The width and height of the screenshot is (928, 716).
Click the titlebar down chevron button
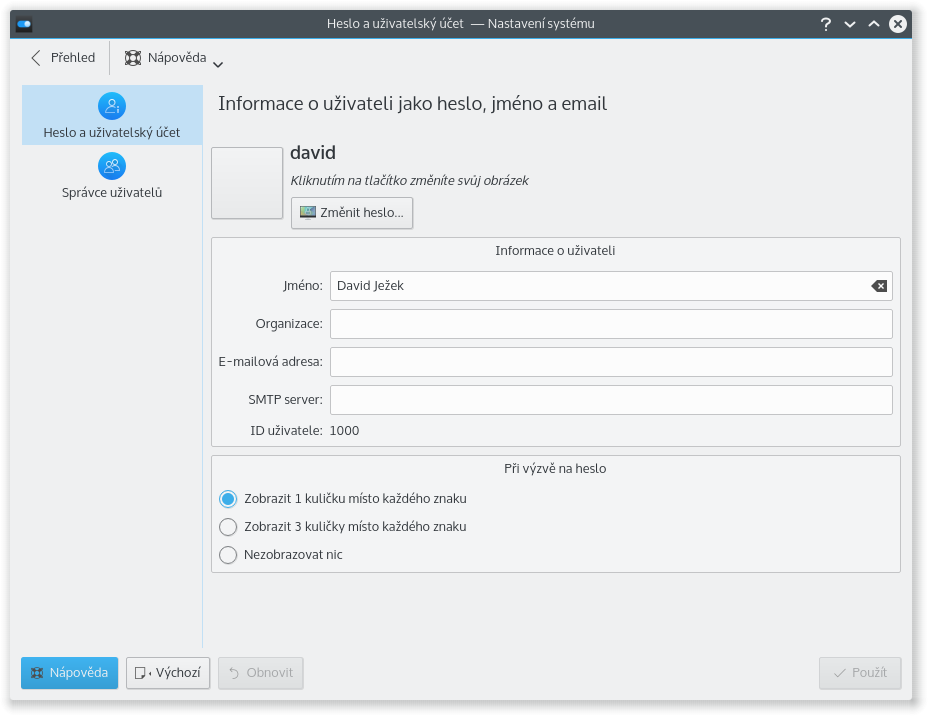(x=850, y=24)
